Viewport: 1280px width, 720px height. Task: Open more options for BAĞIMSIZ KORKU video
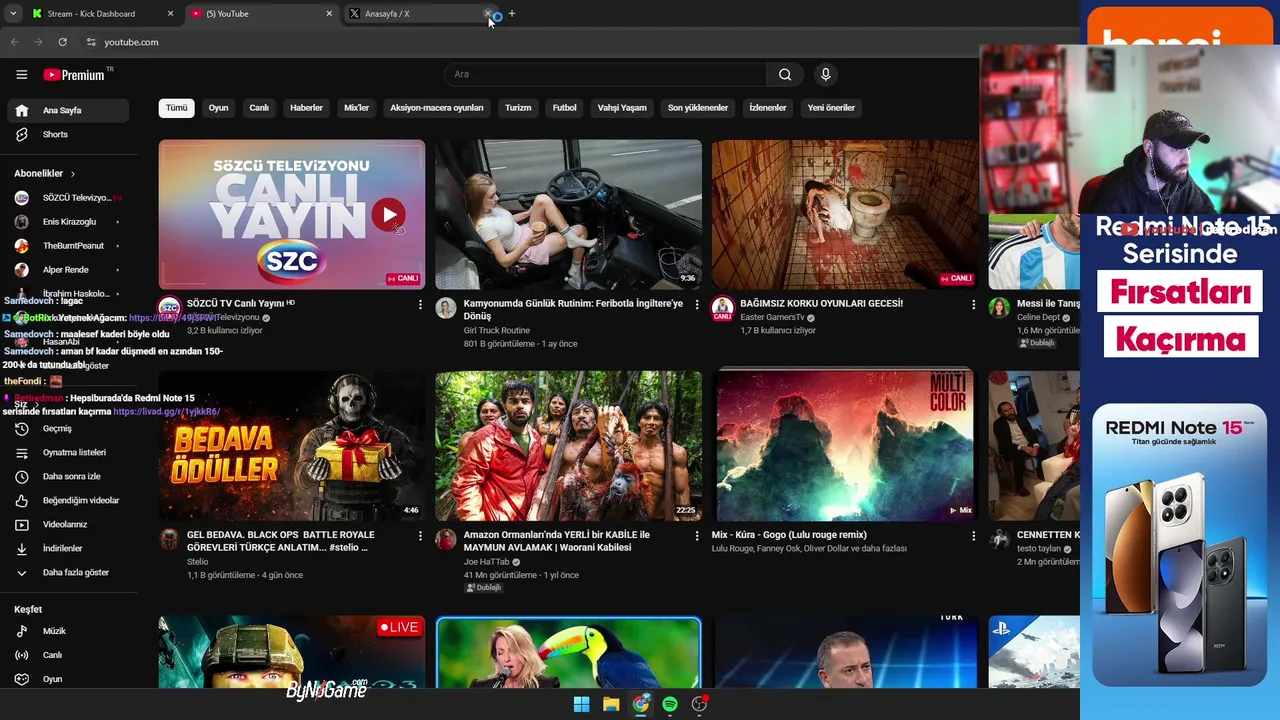click(973, 304)
